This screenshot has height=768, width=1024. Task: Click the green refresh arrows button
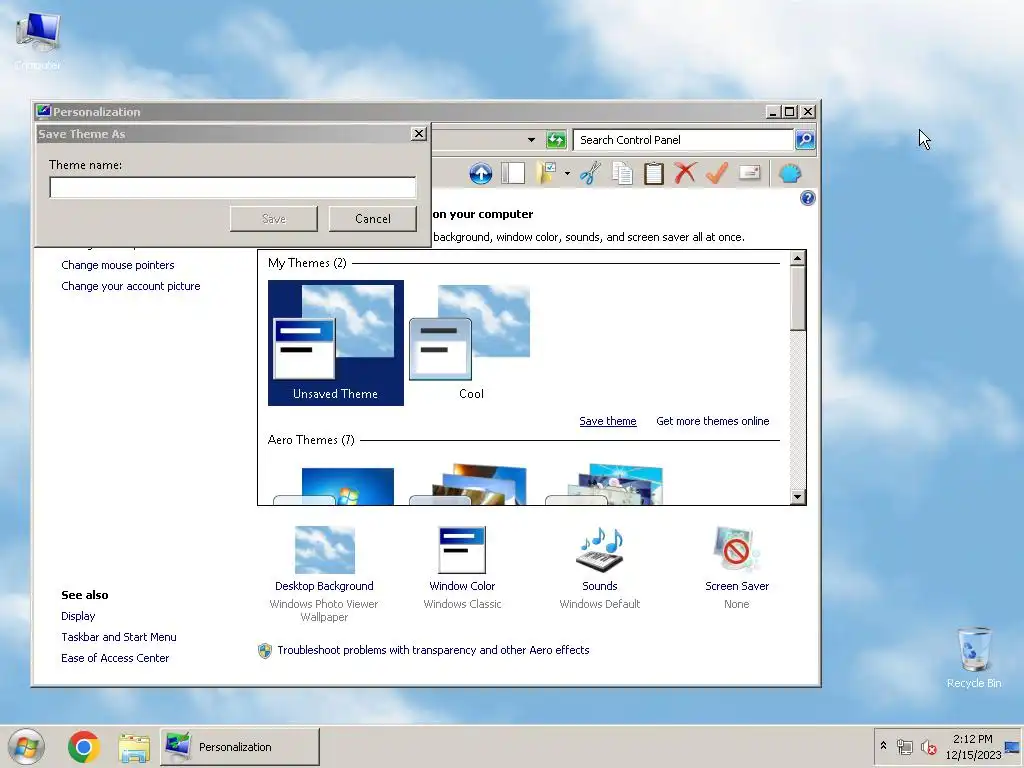click(x=556, y=140)
